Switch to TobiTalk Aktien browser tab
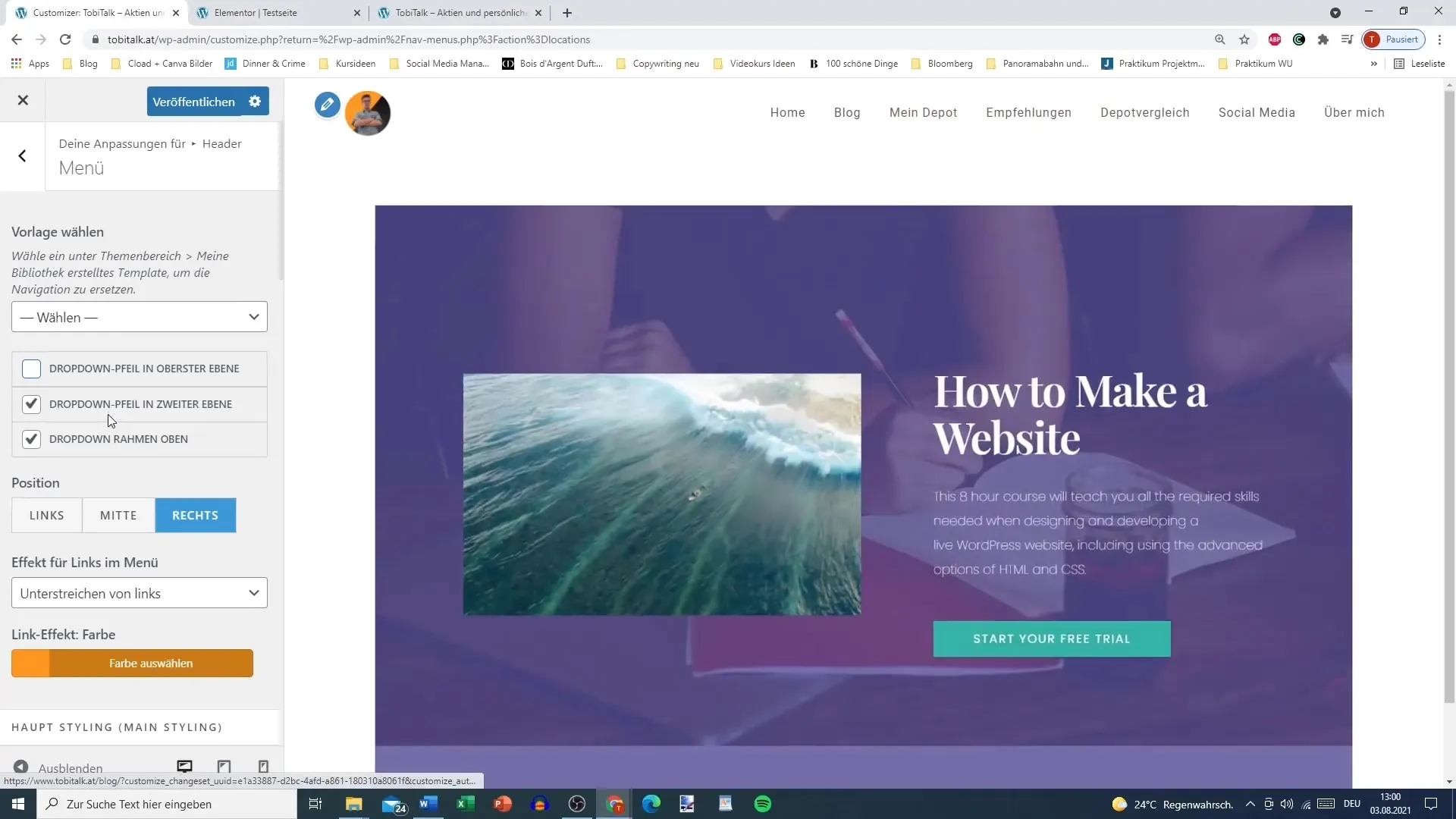Image resolution: width=1456 pixels, height=819 pixels. (x=460, y=13)
